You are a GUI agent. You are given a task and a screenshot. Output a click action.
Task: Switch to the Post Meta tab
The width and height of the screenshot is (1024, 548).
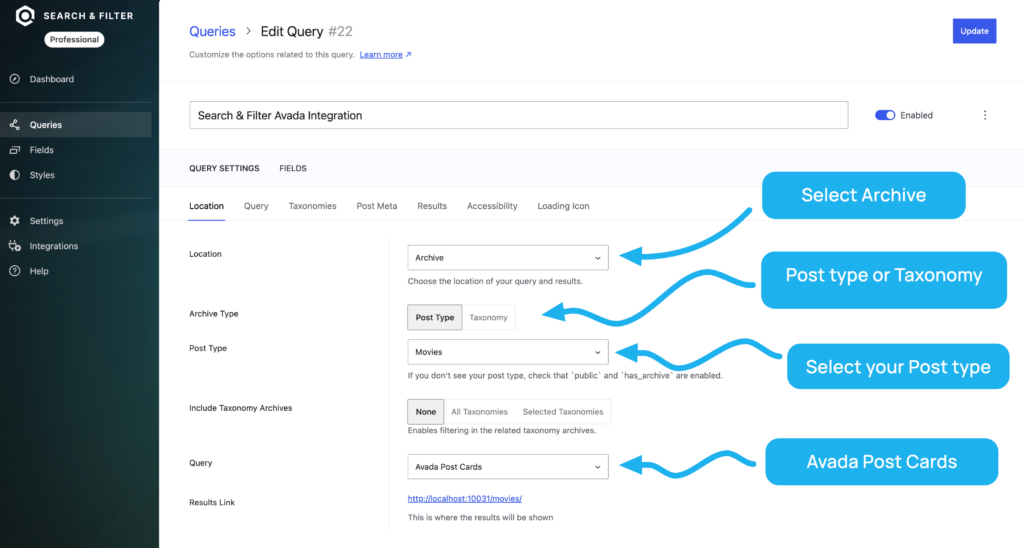pyautogui.click(x=377, y=206)
